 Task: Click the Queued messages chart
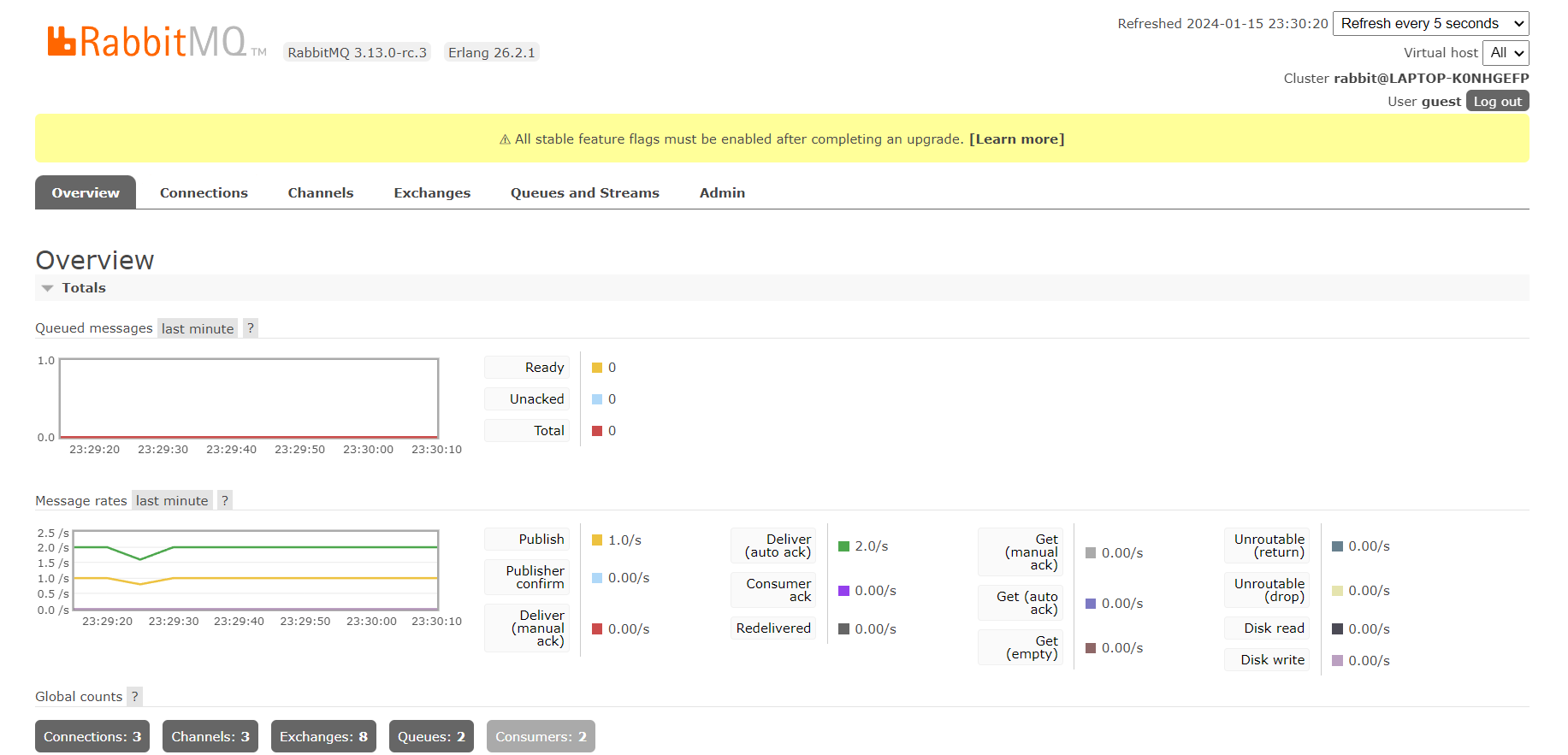click(249, 398)
